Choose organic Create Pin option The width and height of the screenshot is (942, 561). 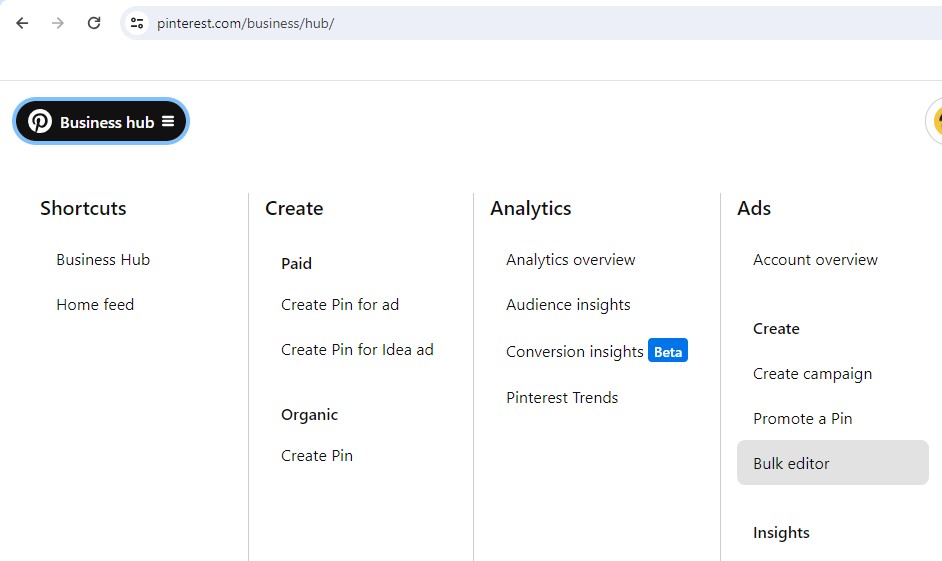tap(317, 455)
